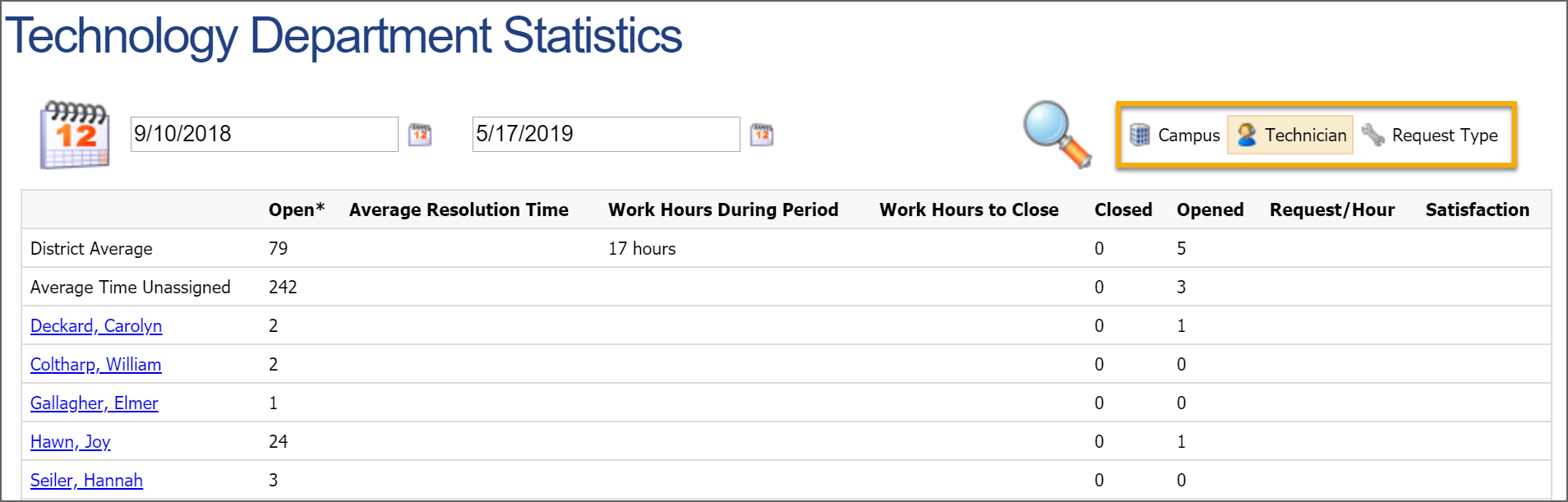Sort by Open* column header
1568x502 pixels.
(297, 210)
